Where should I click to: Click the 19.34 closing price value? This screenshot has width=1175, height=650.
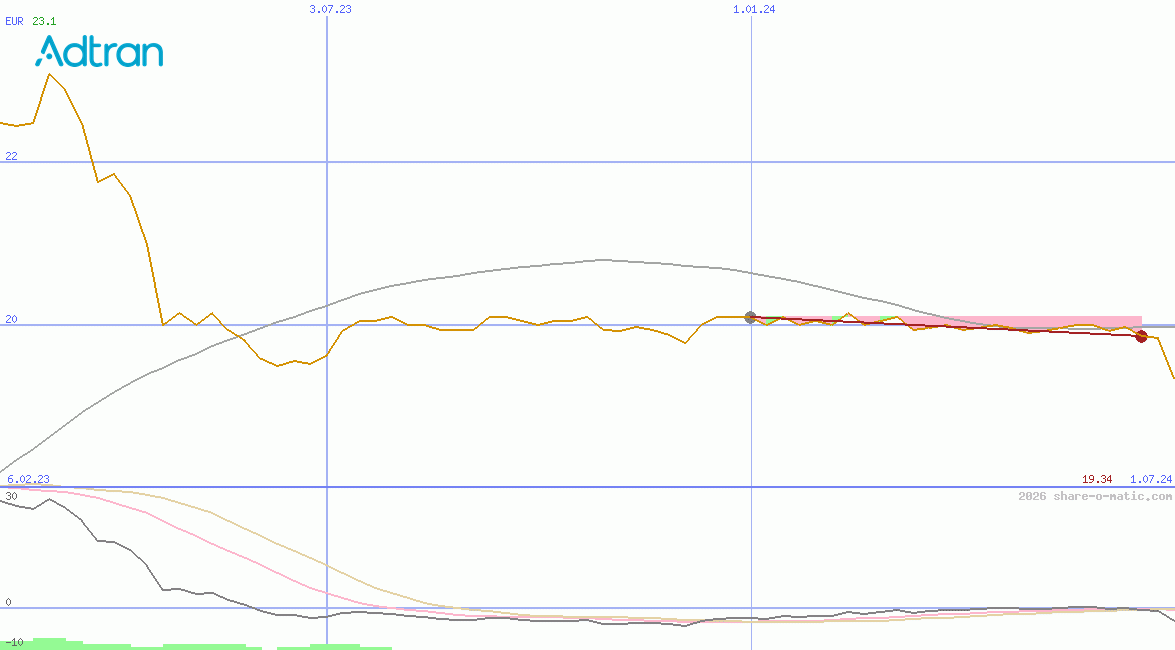[x=1097, y=480]
